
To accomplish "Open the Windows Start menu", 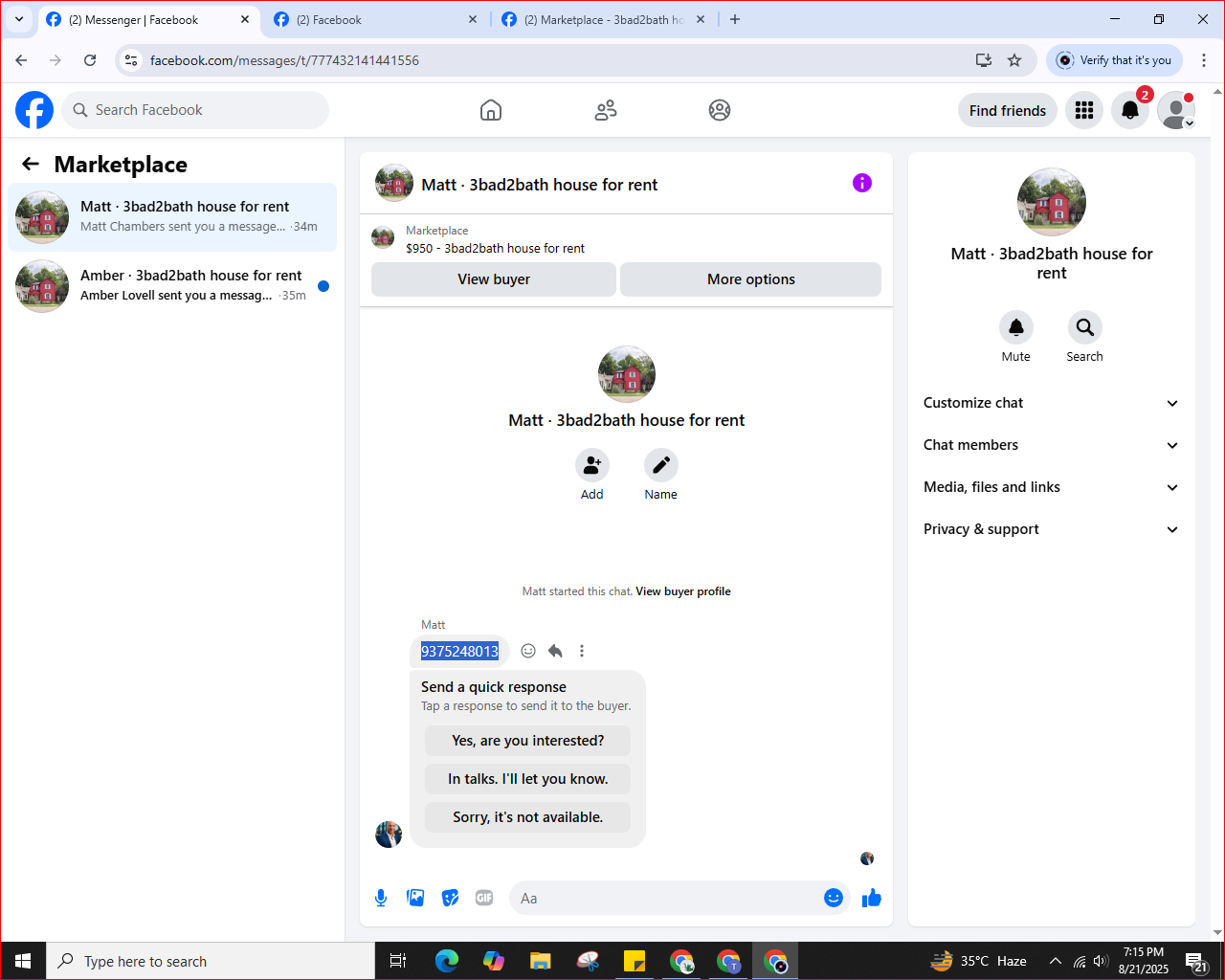I will 23,961.
